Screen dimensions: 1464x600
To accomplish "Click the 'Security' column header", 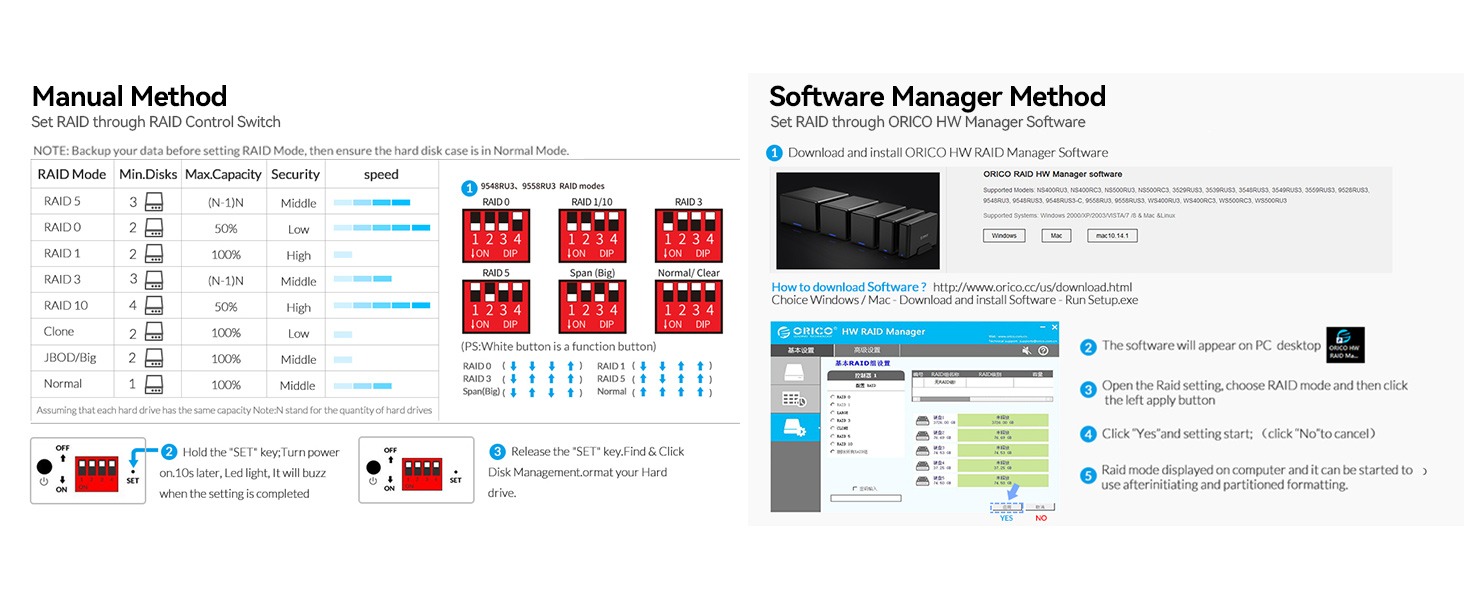I will 295,174.
